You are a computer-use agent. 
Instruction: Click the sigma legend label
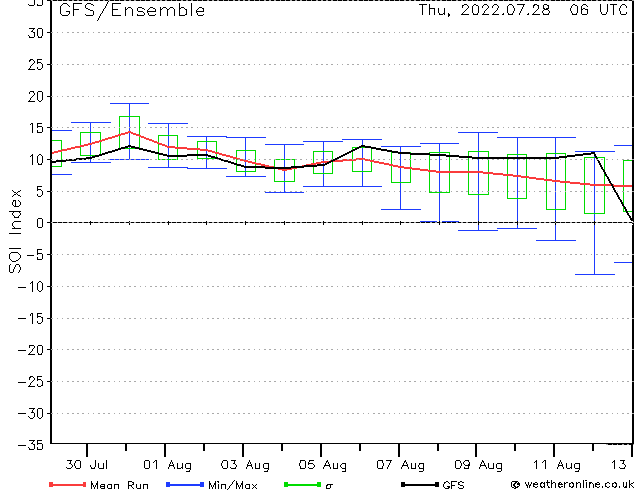click(329, 486)
